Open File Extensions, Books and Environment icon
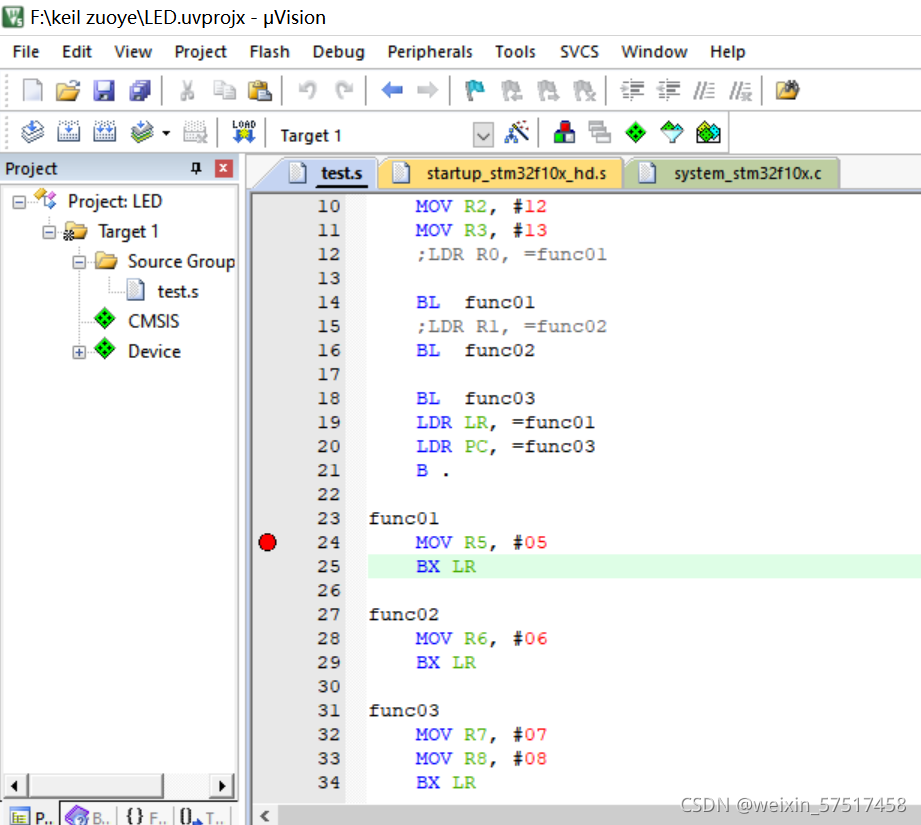Image resolution: width=921 pixels, height=825 pixels. (x=564, y=132)
